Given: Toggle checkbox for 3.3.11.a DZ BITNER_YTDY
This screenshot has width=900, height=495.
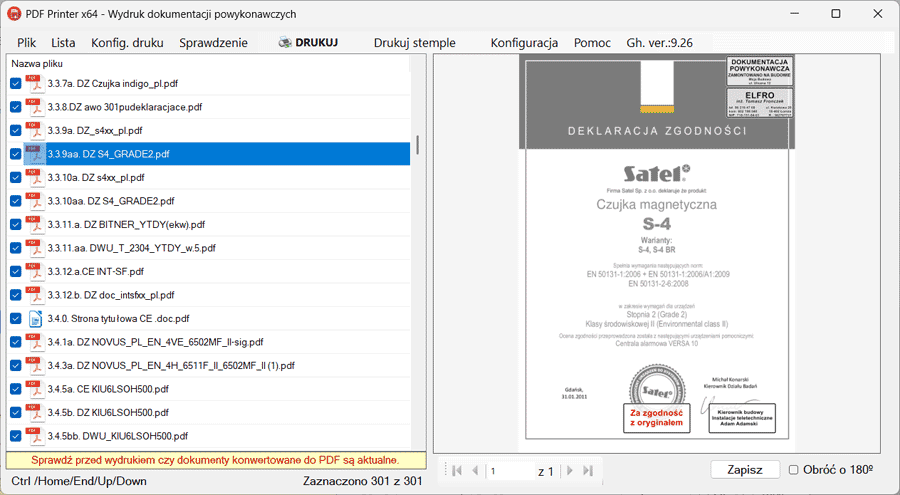Looking at the screenshot, I should [x=15, y=225].
